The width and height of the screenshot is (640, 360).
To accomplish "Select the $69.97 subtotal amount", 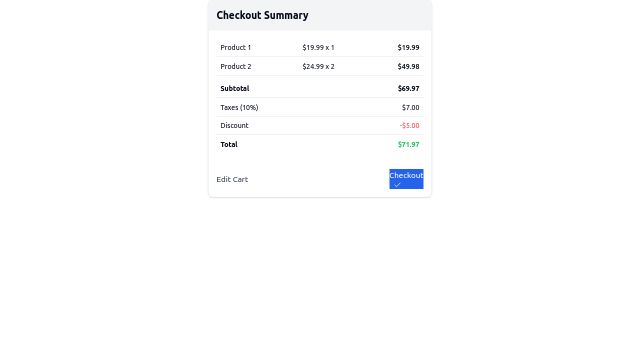I will 408,88.
